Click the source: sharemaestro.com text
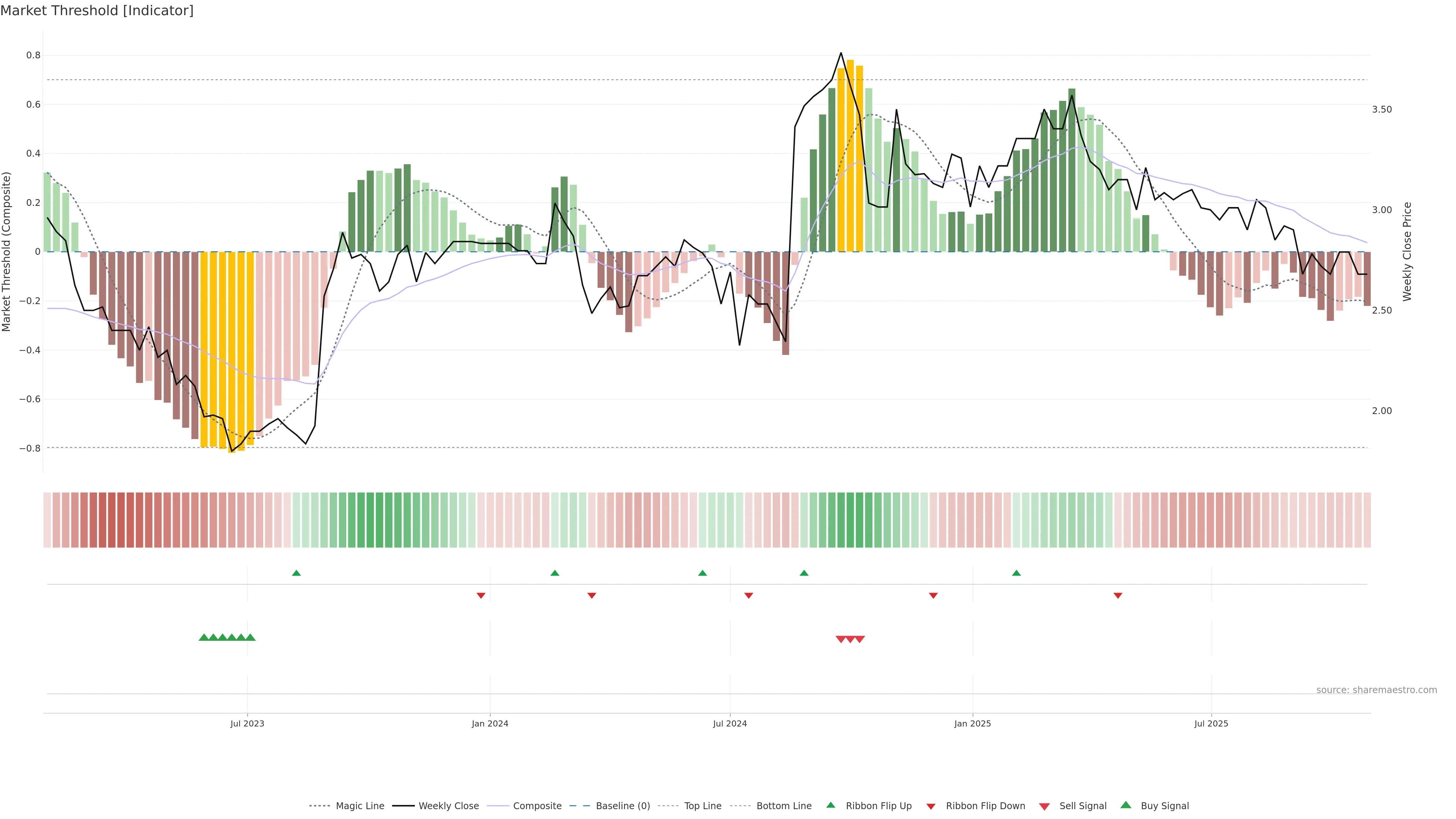1456x819 pixels. tap(1376, 690)
